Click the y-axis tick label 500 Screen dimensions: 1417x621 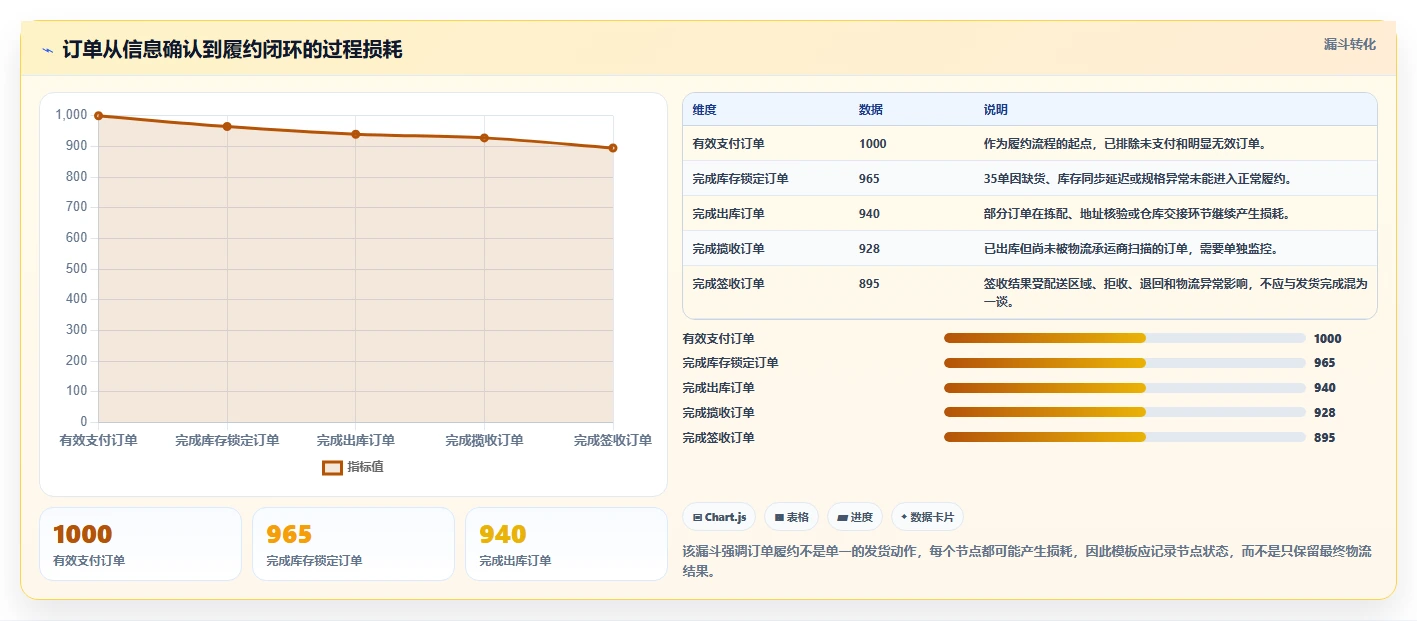[x=77, y=269]
